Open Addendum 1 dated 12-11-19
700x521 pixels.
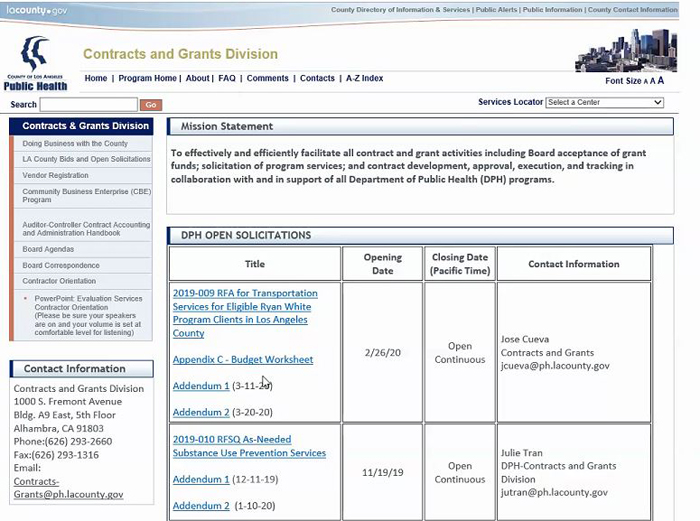click(x=201, y=479)
